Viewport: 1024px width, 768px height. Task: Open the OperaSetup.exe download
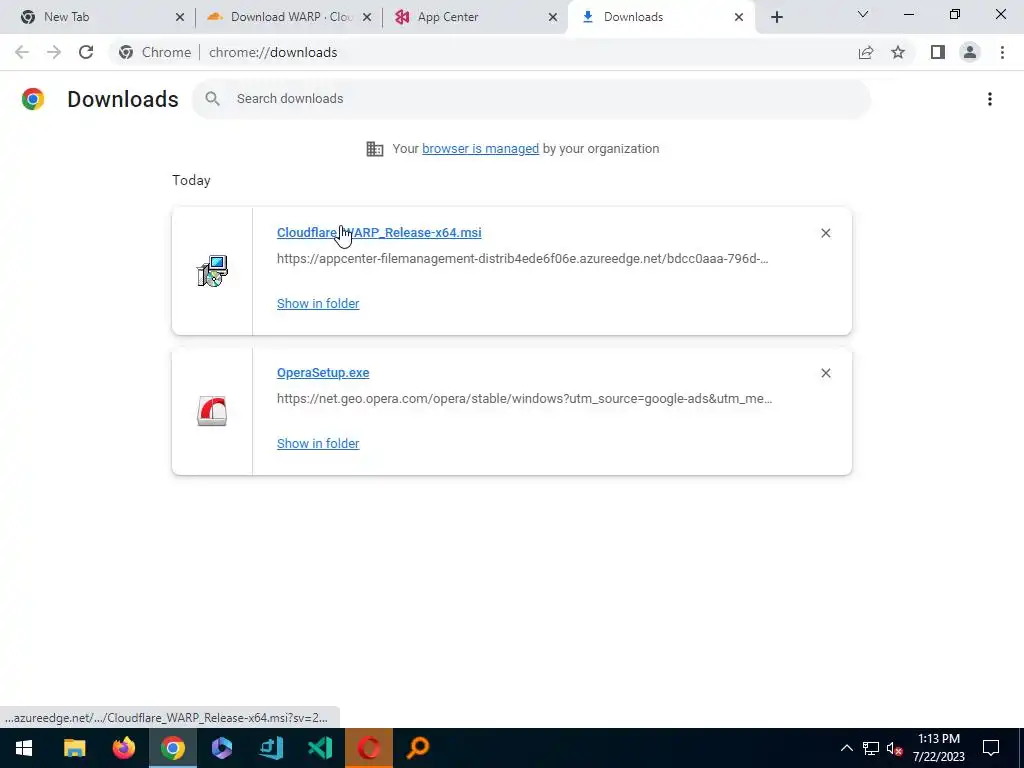pyautogui.click(x=323, y=373)
